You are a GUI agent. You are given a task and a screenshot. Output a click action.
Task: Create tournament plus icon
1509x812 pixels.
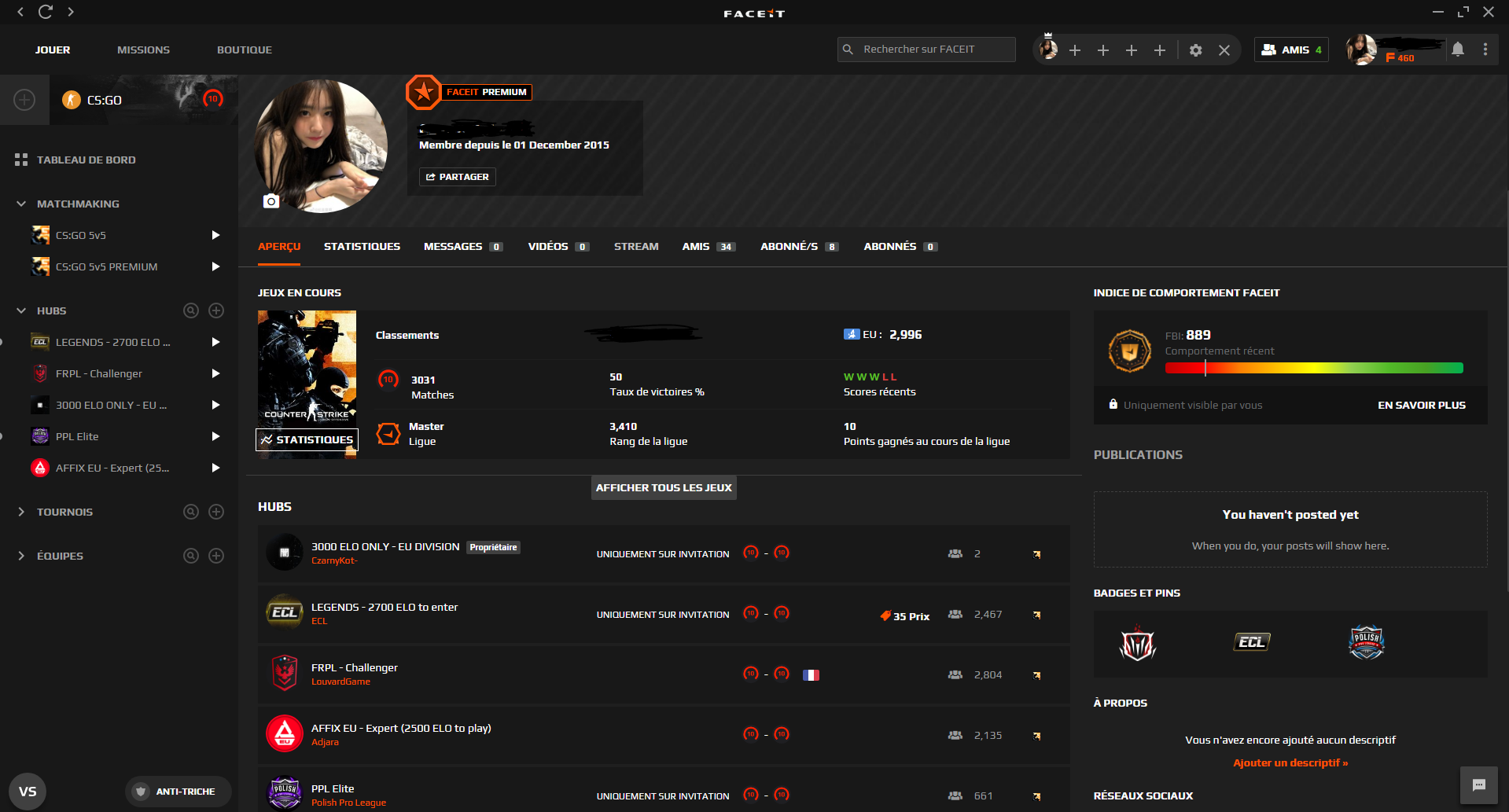tap(216, 512)
